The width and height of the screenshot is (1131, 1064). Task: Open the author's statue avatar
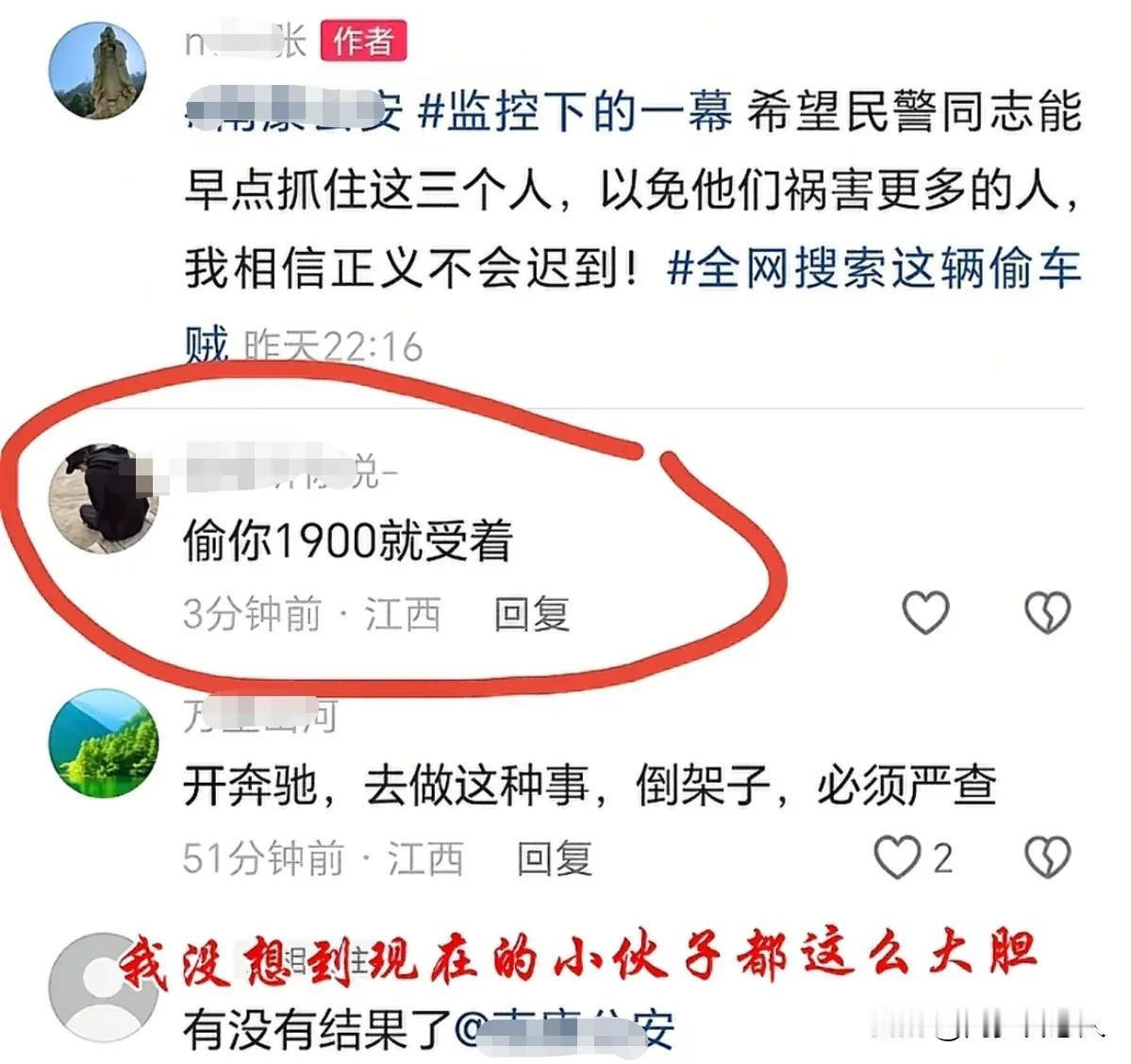(98, 70)
